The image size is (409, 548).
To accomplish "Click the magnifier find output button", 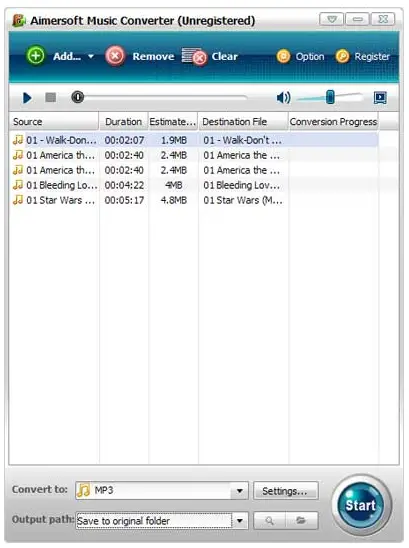I will coord(270,521).
